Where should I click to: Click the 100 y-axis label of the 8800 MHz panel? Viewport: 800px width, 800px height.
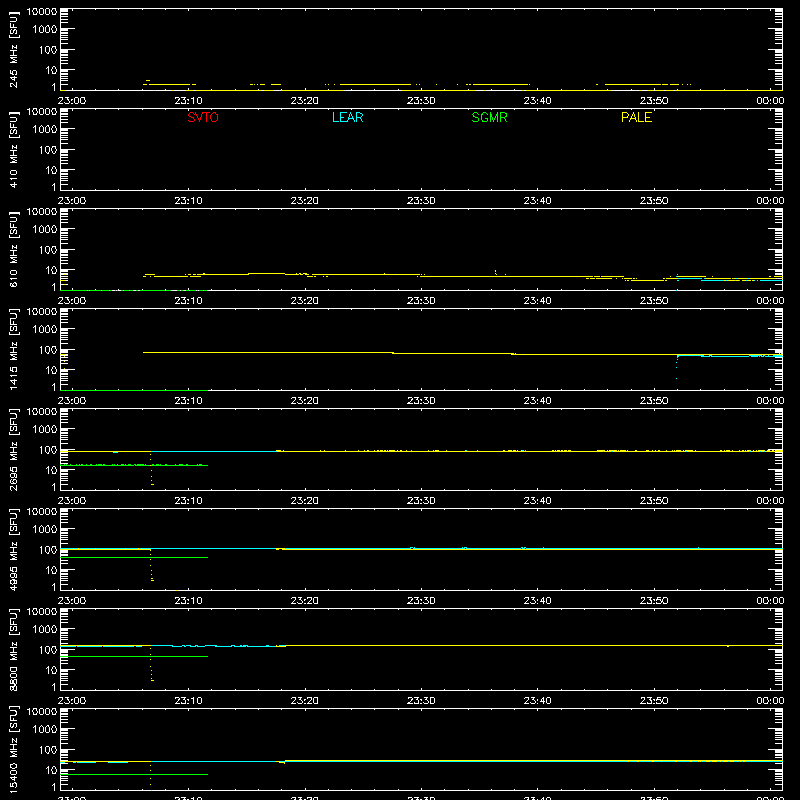click(48, 650)
